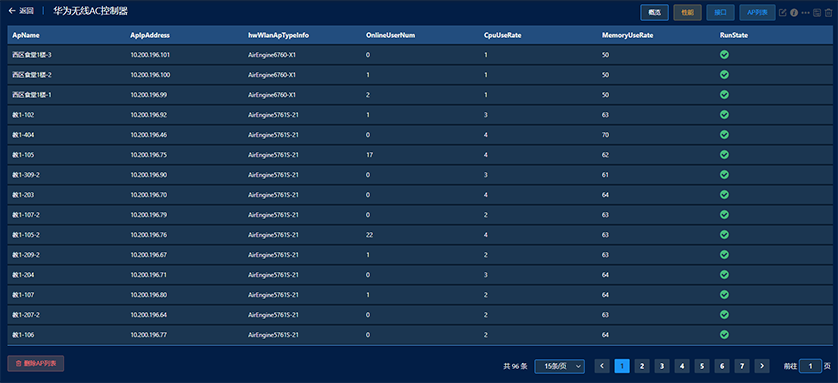Click the 共 96 条 total count text
The image size is (838, 383).
pyautogui.click(x=515, y=366)
